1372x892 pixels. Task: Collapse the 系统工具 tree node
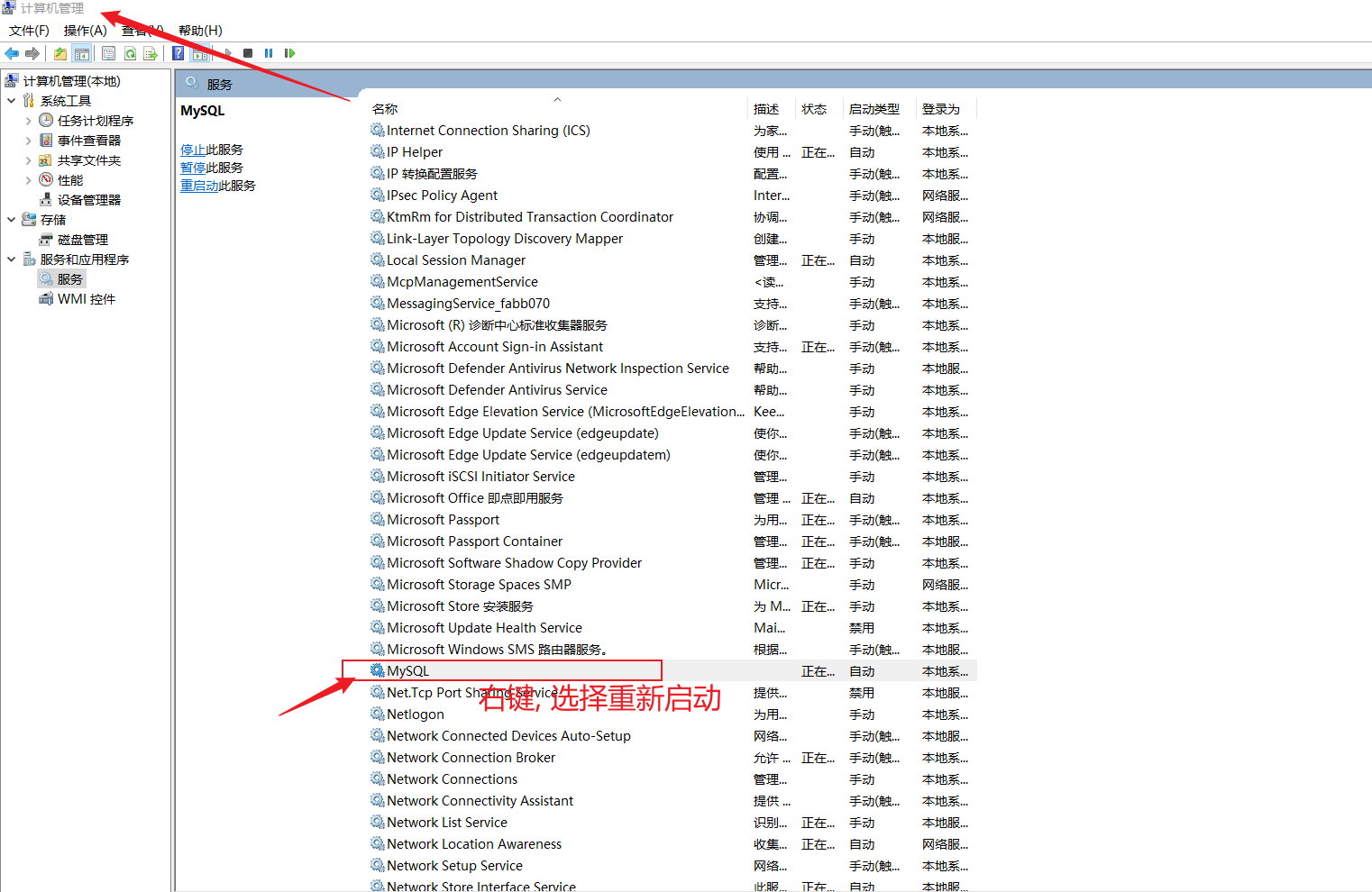click(12, 101)
